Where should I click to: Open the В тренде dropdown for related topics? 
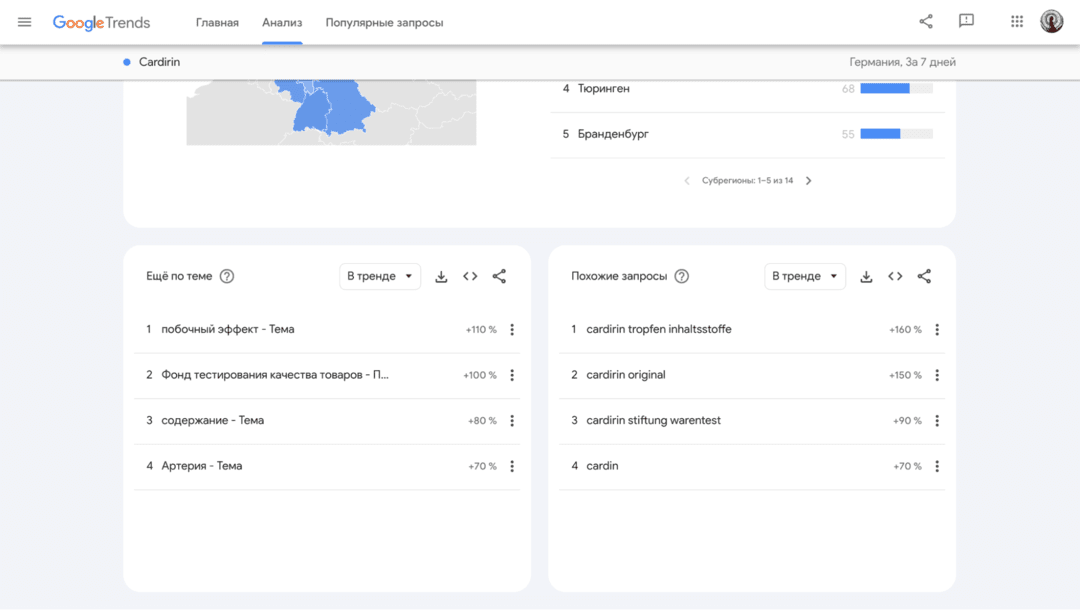tap(380, 276)
